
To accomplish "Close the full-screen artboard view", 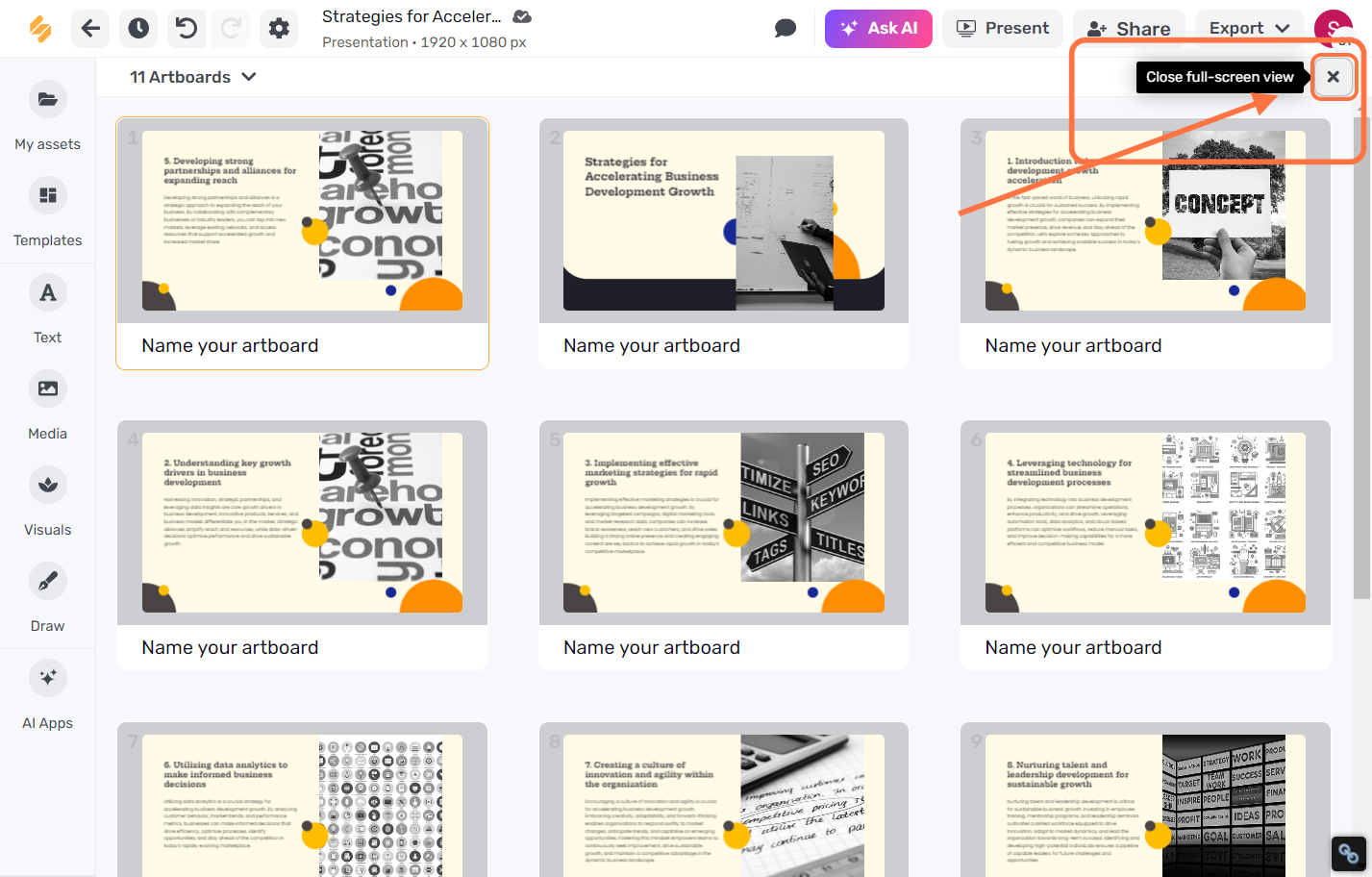I will pos(1333,77).
